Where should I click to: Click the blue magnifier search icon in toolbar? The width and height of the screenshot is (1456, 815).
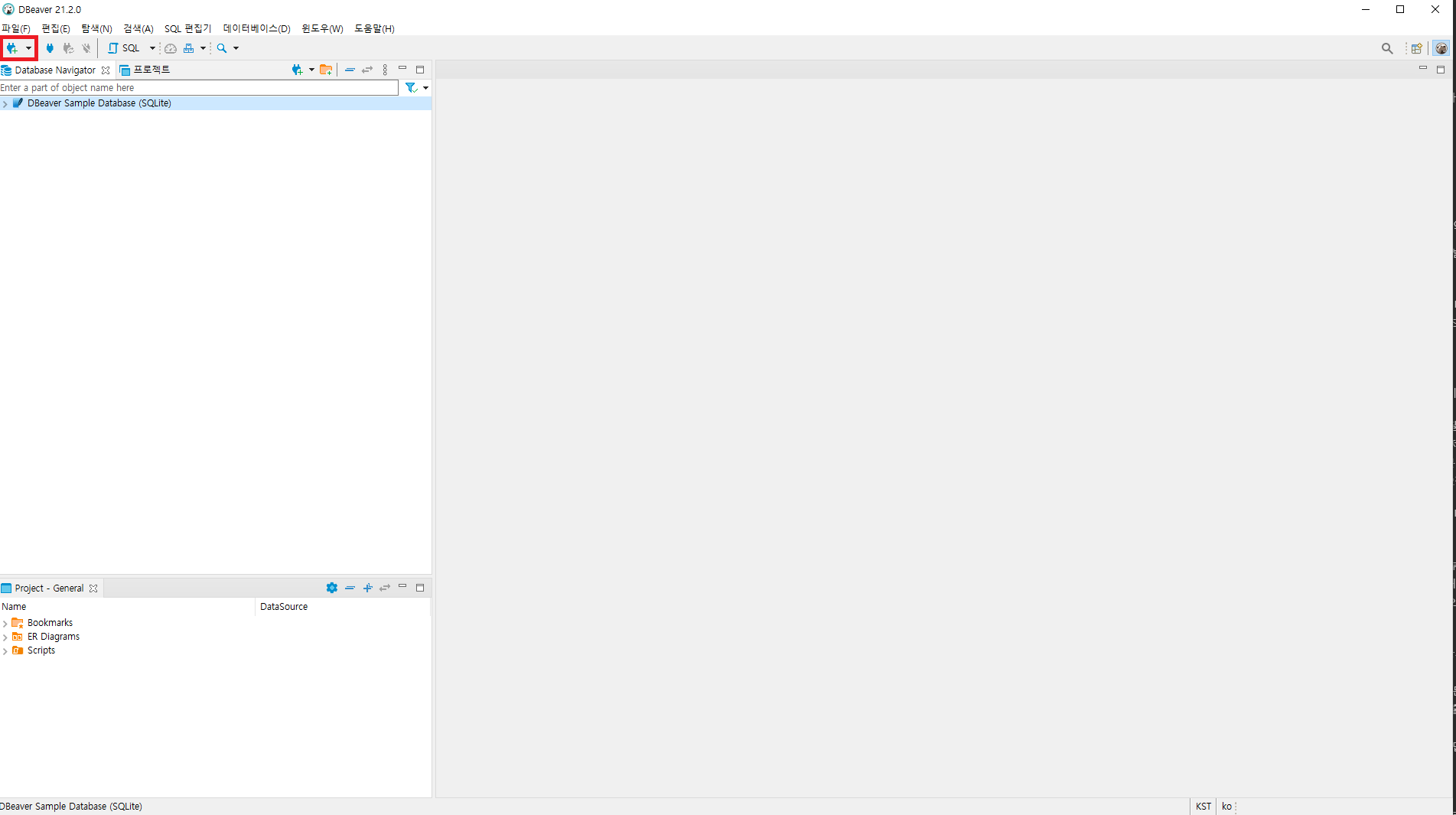coord(222,48)
